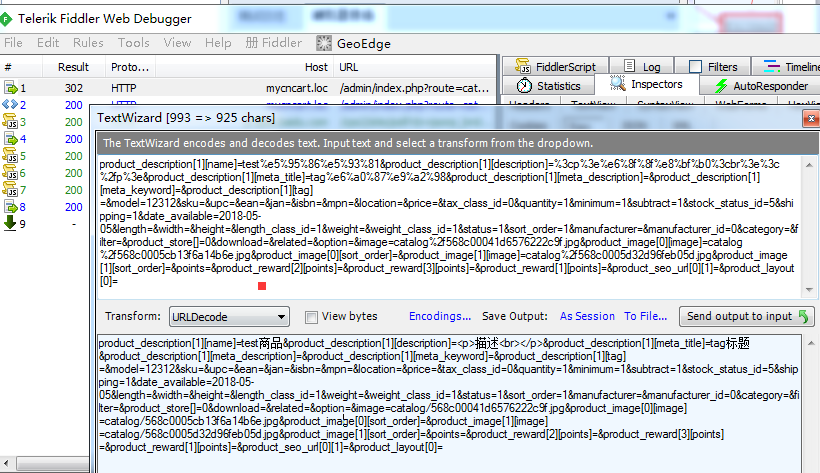Click the 302 result of session 1
Viewport: 820px width, 473px height.
(x=74, y=88)
